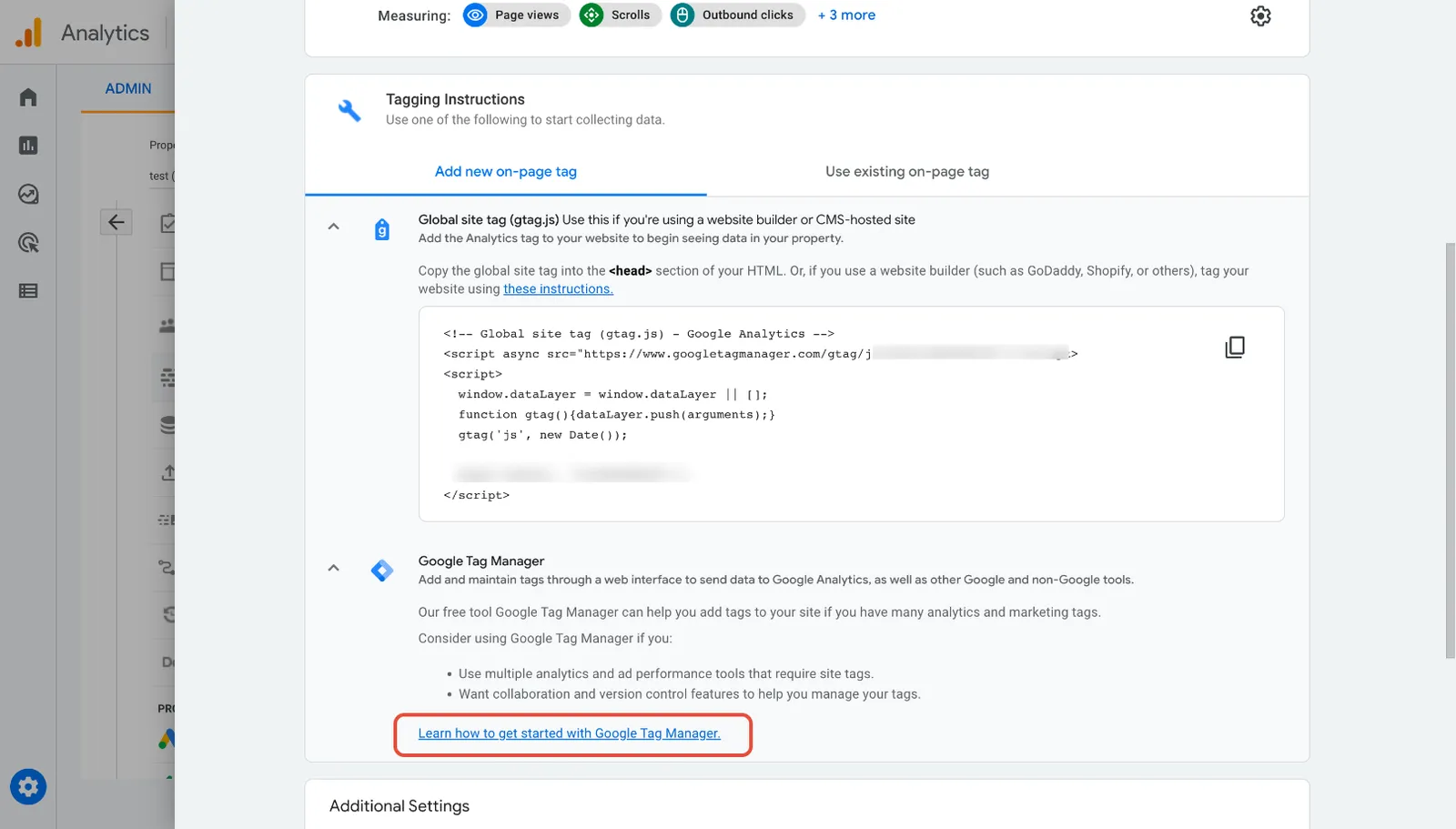
Task: Switch to Add new on-page tag tab
Action: pos(506,171)
